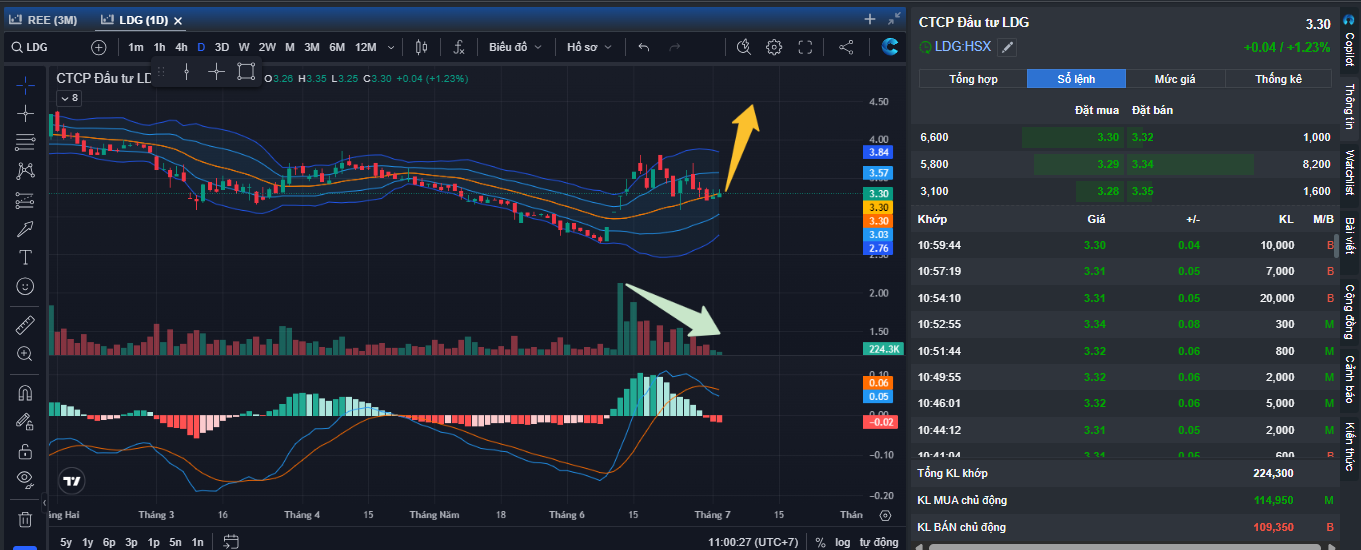Expand the Biểu đồ dropdown
The height and width of the screenshot is (550, 1361).
tap(516, 47)
